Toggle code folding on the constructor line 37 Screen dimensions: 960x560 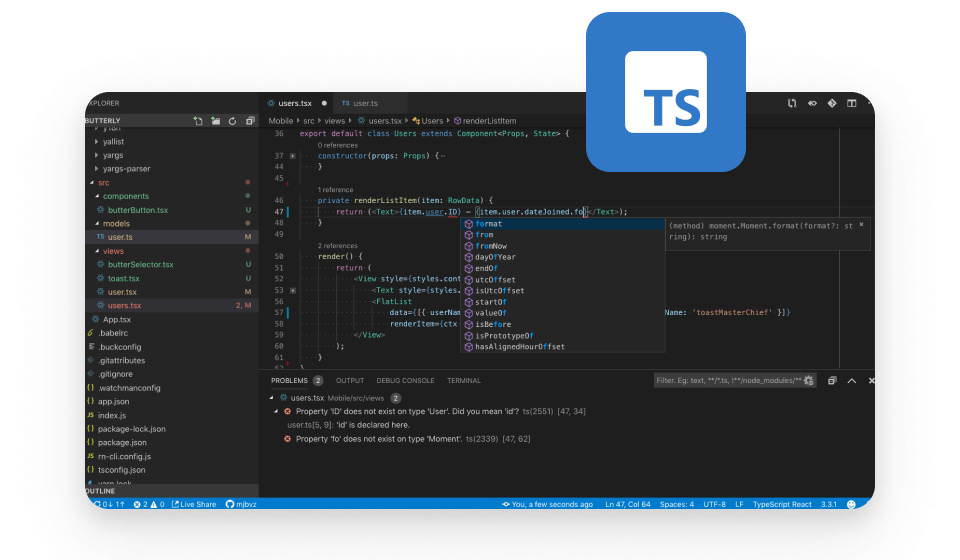(x=292, y=156)
